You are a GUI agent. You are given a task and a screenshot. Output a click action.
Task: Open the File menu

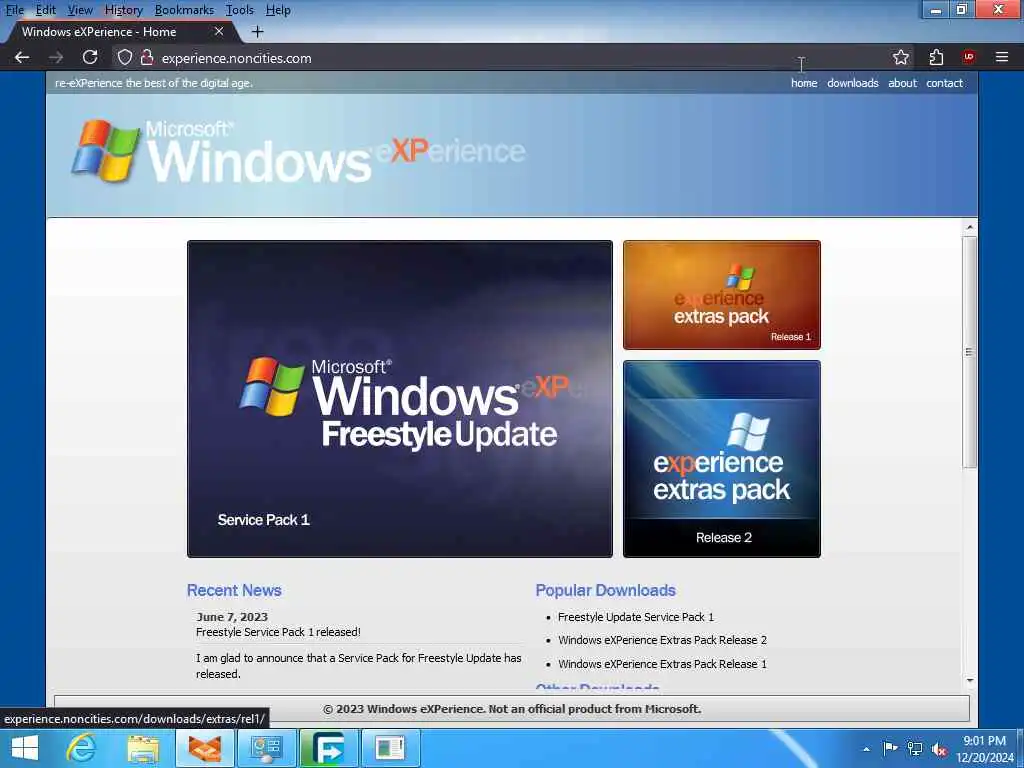click(x=15, y=10)
